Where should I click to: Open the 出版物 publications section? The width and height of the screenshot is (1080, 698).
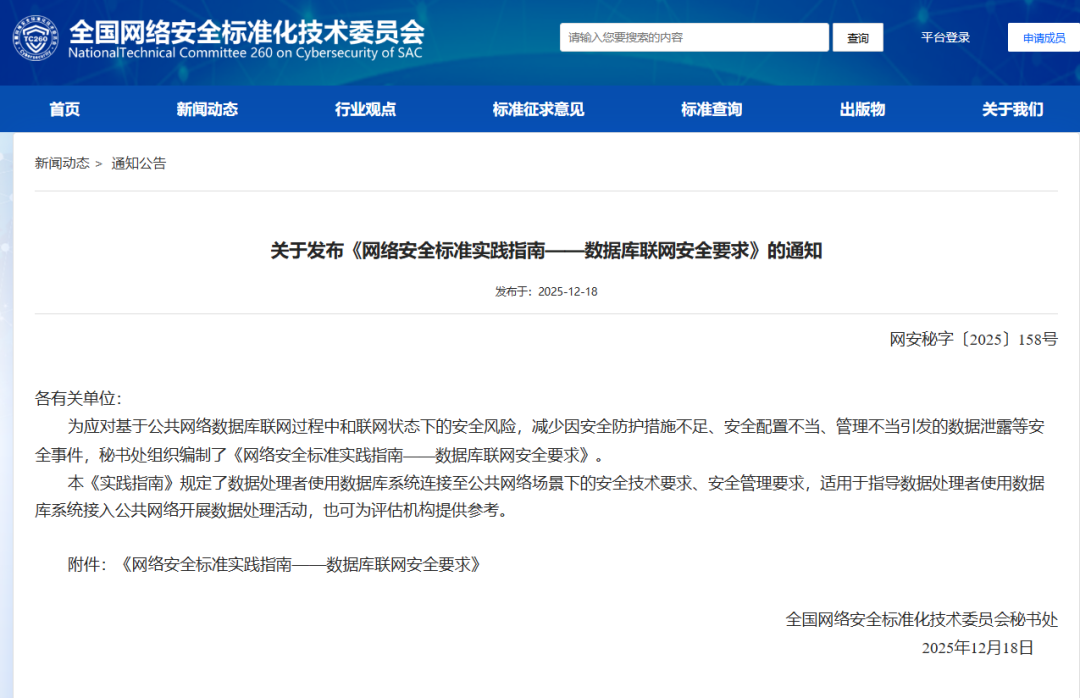[x=863, y=109]
